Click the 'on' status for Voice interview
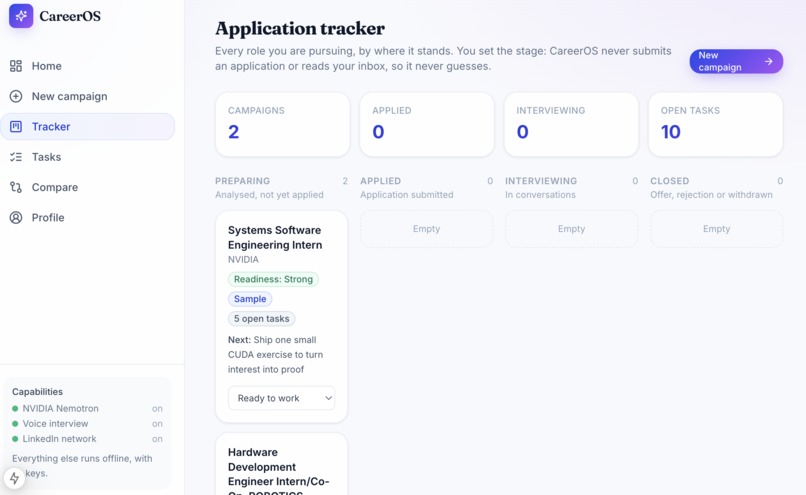This screenshot has height=495, width=806. (x=157, y=424)
